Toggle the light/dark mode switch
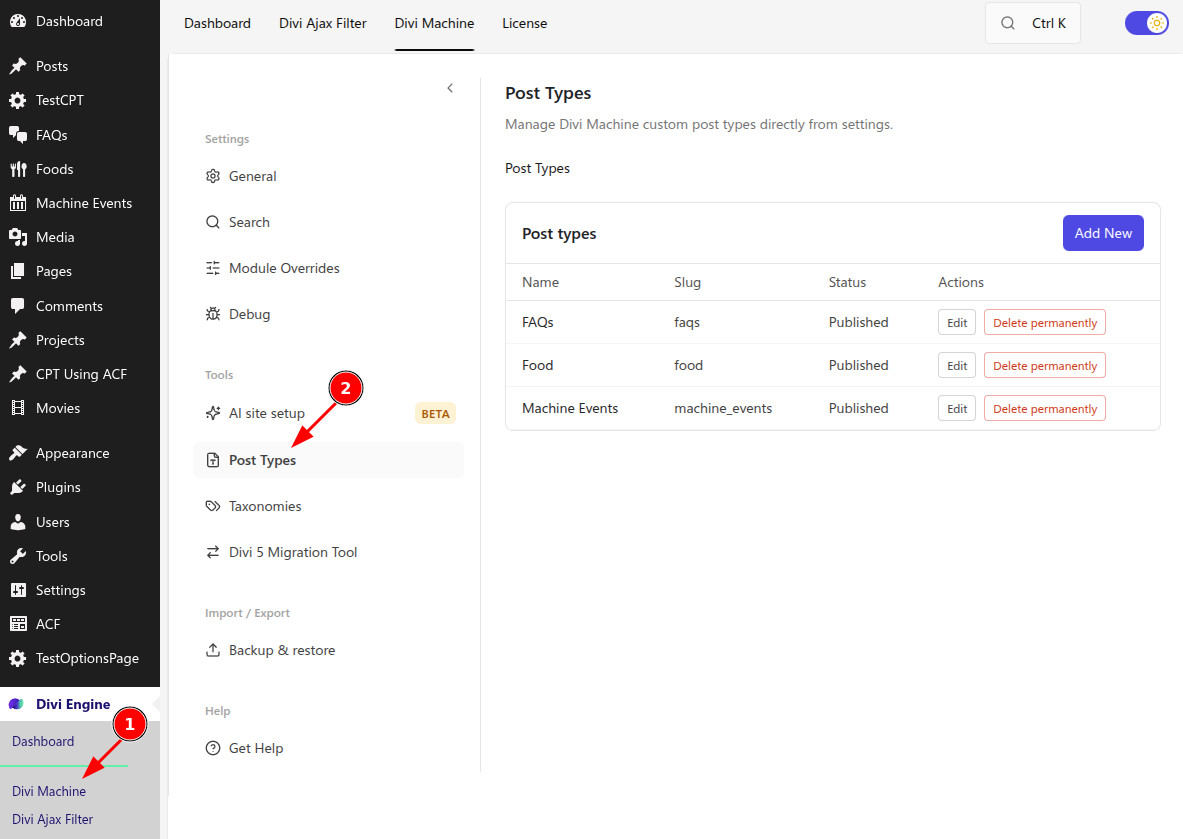This screenshot has height=839, width=1183. [x=1147, y=23]
